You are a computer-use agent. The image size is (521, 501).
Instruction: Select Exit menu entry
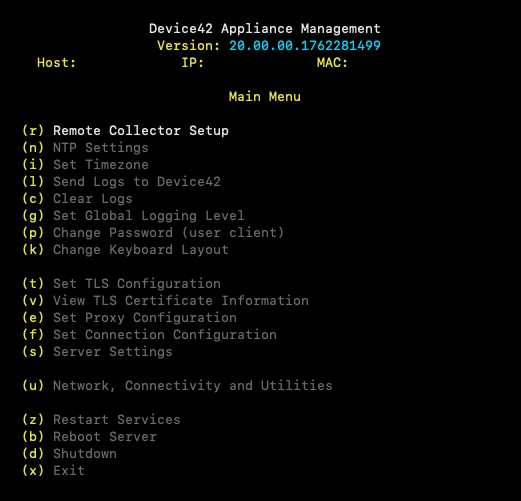pyautogui.click(x=69, y=471)
